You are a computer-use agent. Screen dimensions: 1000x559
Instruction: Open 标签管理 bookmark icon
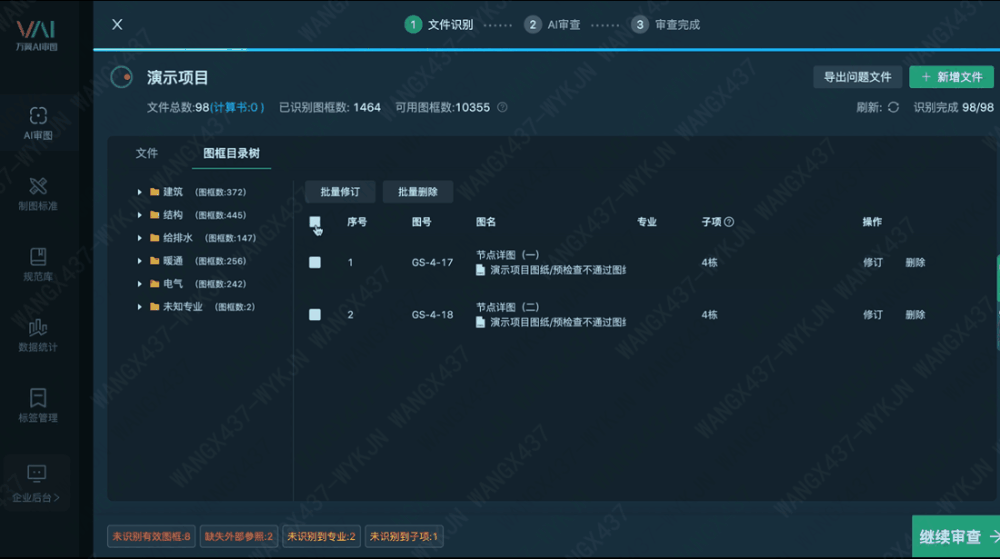point(38,398)
